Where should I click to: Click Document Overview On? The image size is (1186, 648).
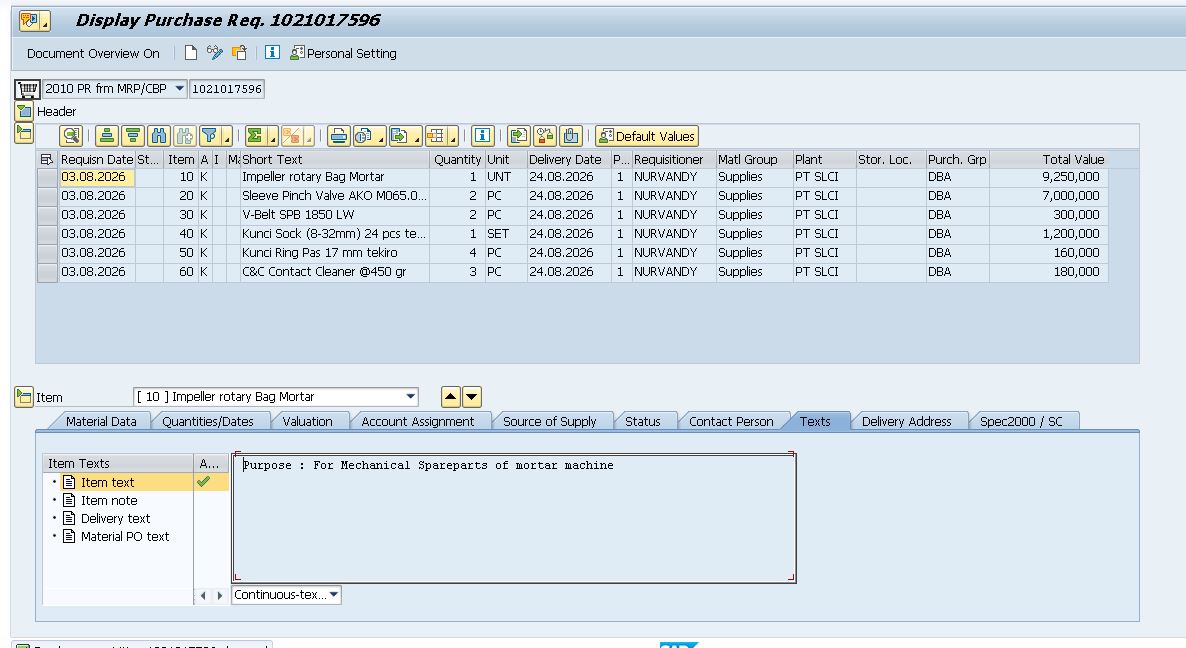point(93,54)
